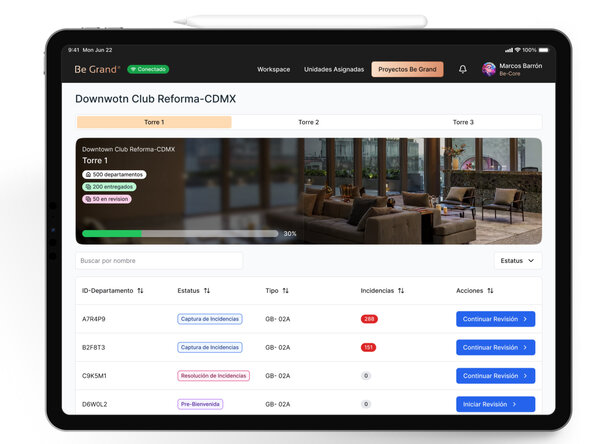Continue revision for department A7R4P9
This screenshot has height=444, width=613.
[495, 319]
